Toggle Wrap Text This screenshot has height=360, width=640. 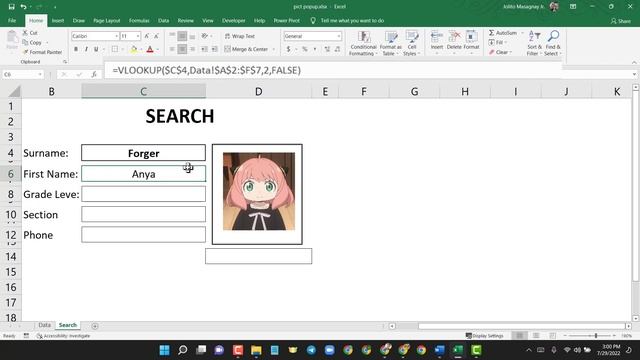coord(240,36)
